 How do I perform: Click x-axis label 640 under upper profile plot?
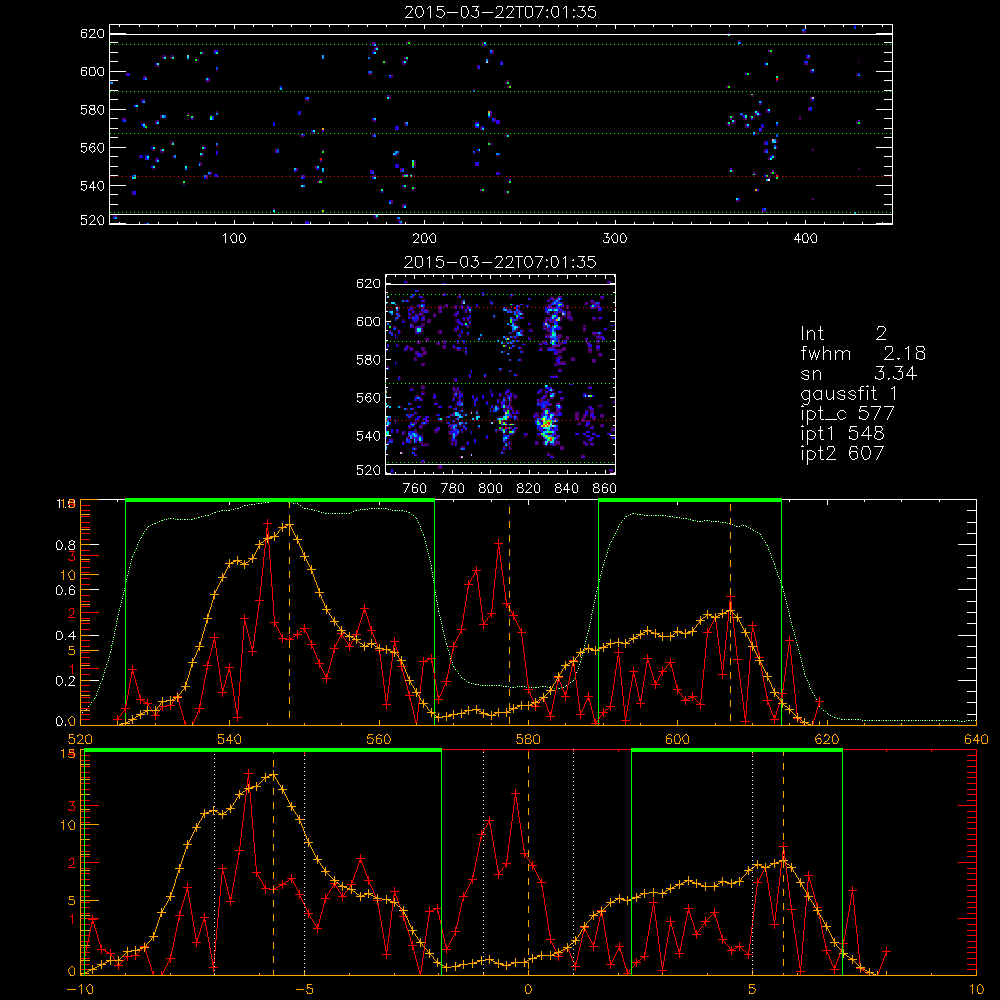pyautogui.click(x=976, y=739)
